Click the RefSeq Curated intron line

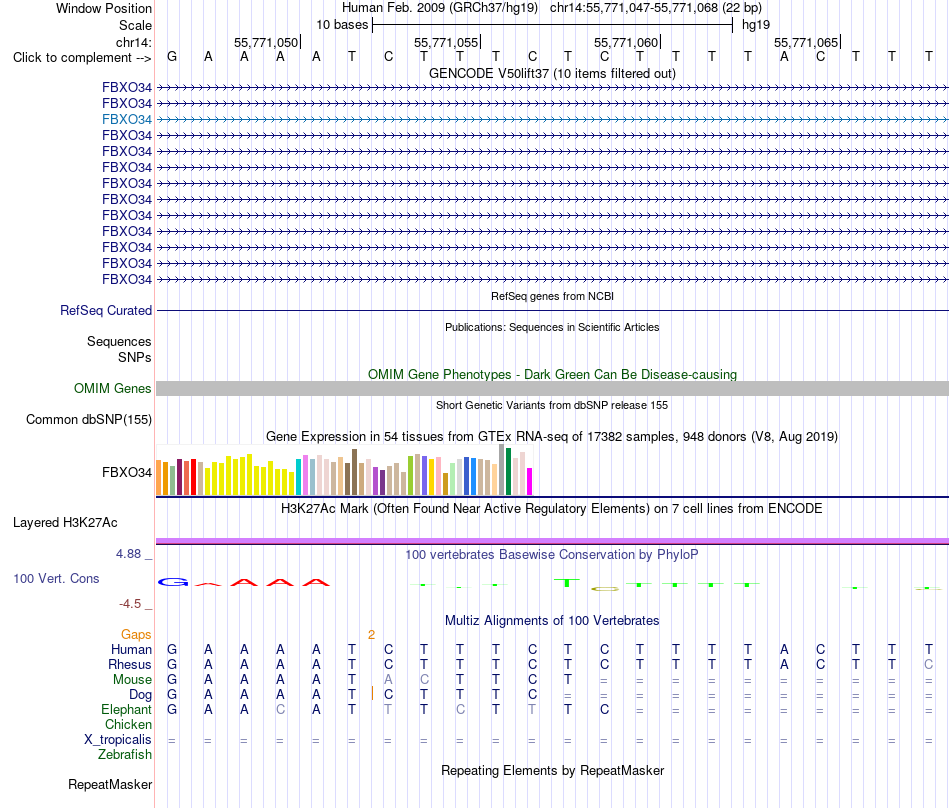coord(552,311)
